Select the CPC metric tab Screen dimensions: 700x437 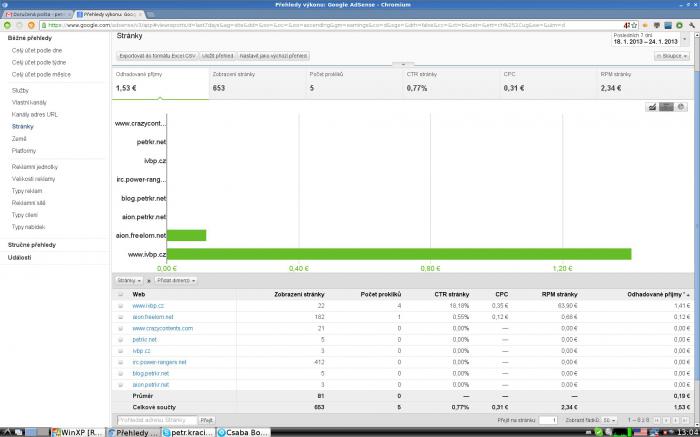pos(548,83)
